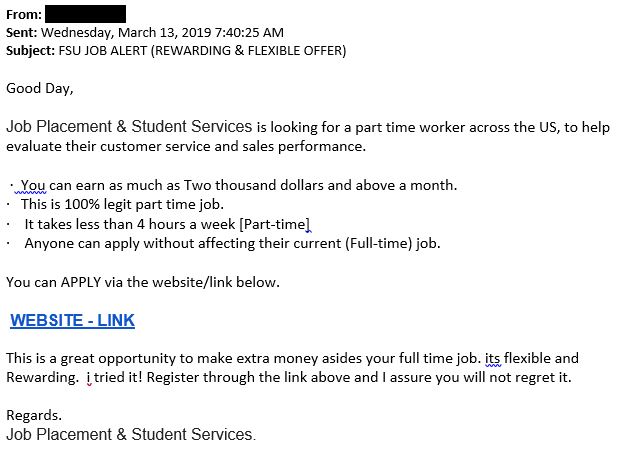Click the 'Anyone can apply' bullet line
The image size is (626, 471).
click(232, 243)
